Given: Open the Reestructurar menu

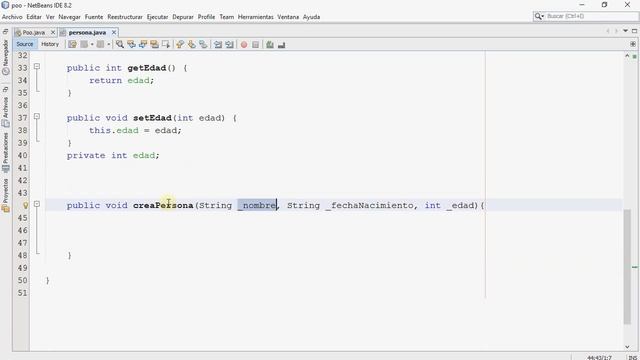Looking at the screenshot, I should point(125,17).
